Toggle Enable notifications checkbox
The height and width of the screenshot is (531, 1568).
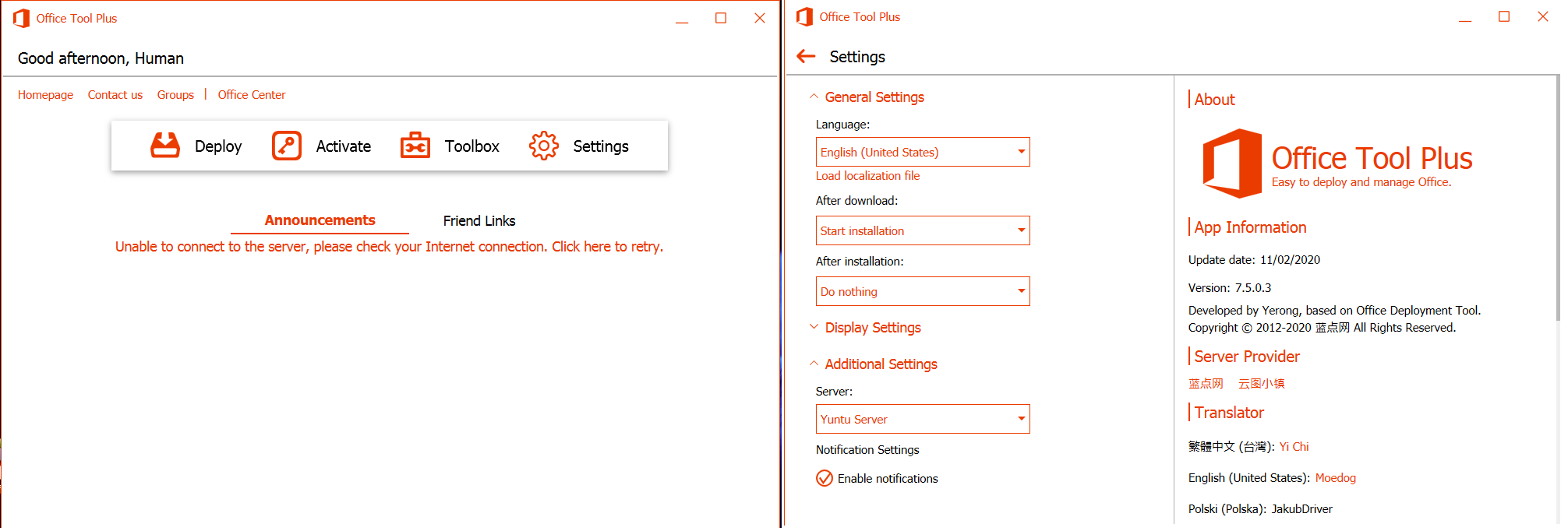[825, 478]
